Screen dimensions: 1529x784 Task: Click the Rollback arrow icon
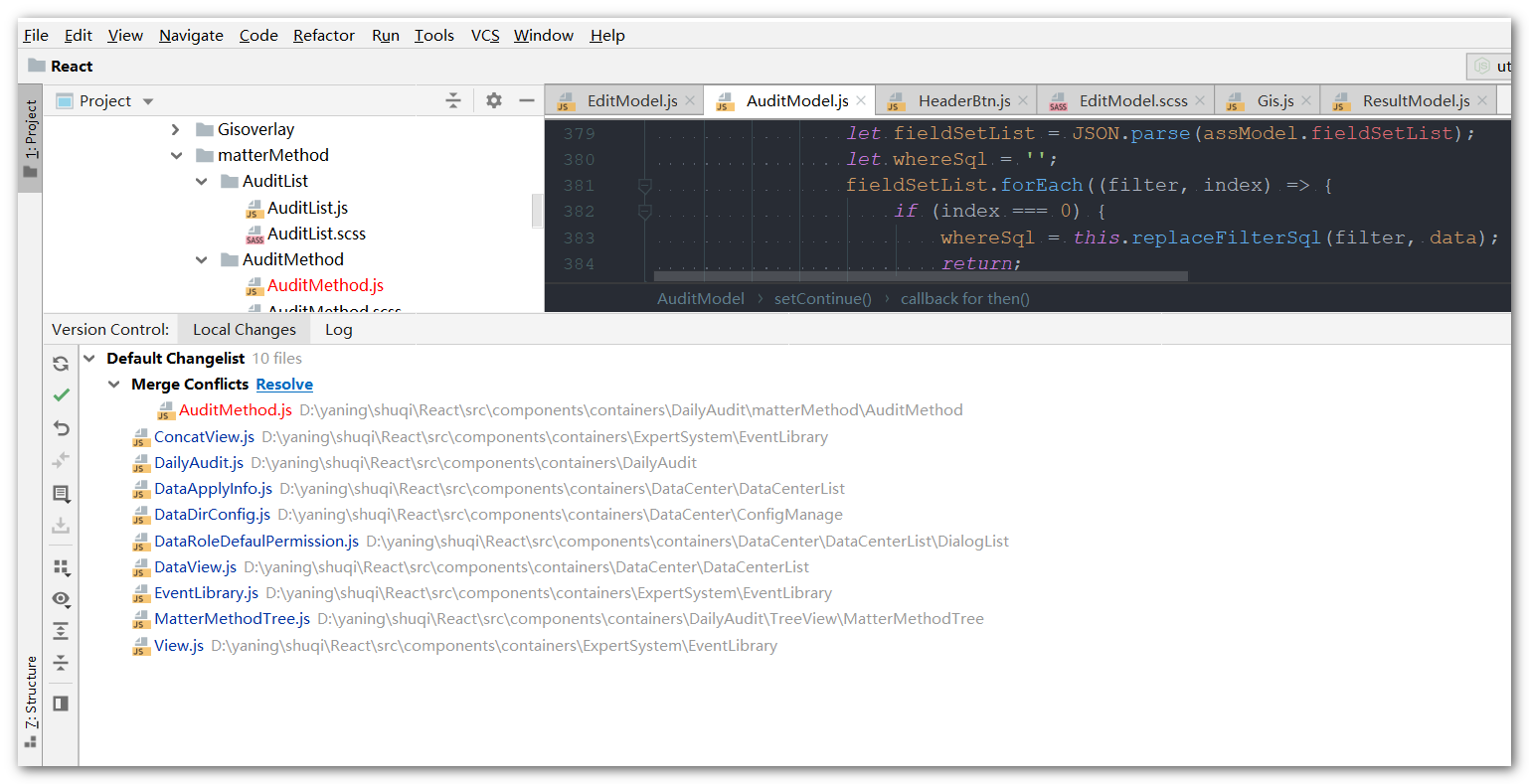(61, 428)
